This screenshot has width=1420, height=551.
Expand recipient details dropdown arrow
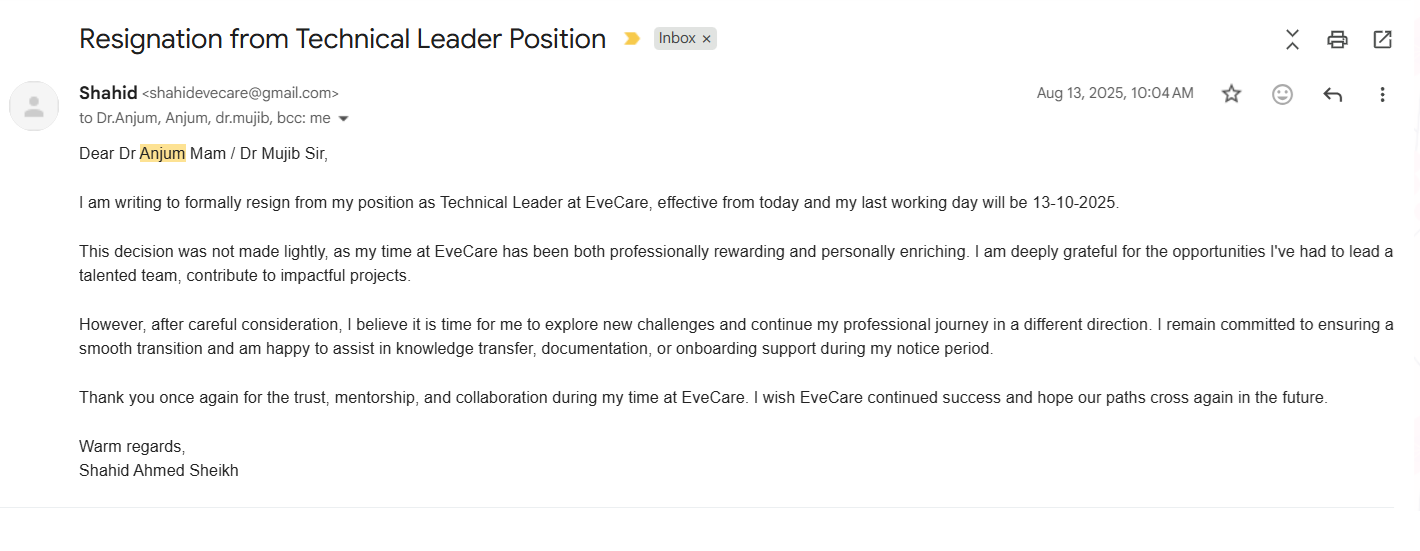coord(343,118)
